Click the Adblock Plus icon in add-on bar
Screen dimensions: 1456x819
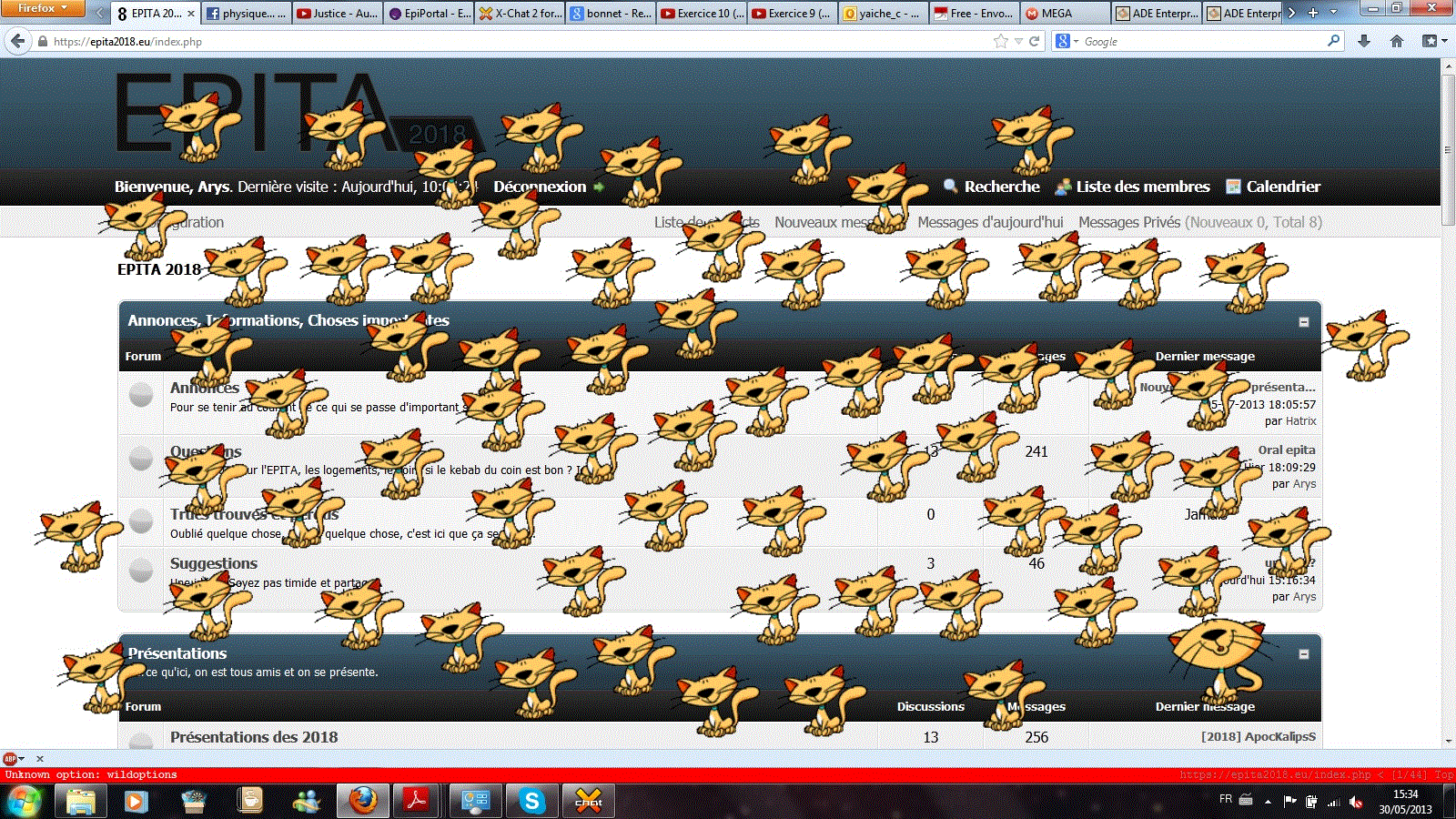pos(10,758)
